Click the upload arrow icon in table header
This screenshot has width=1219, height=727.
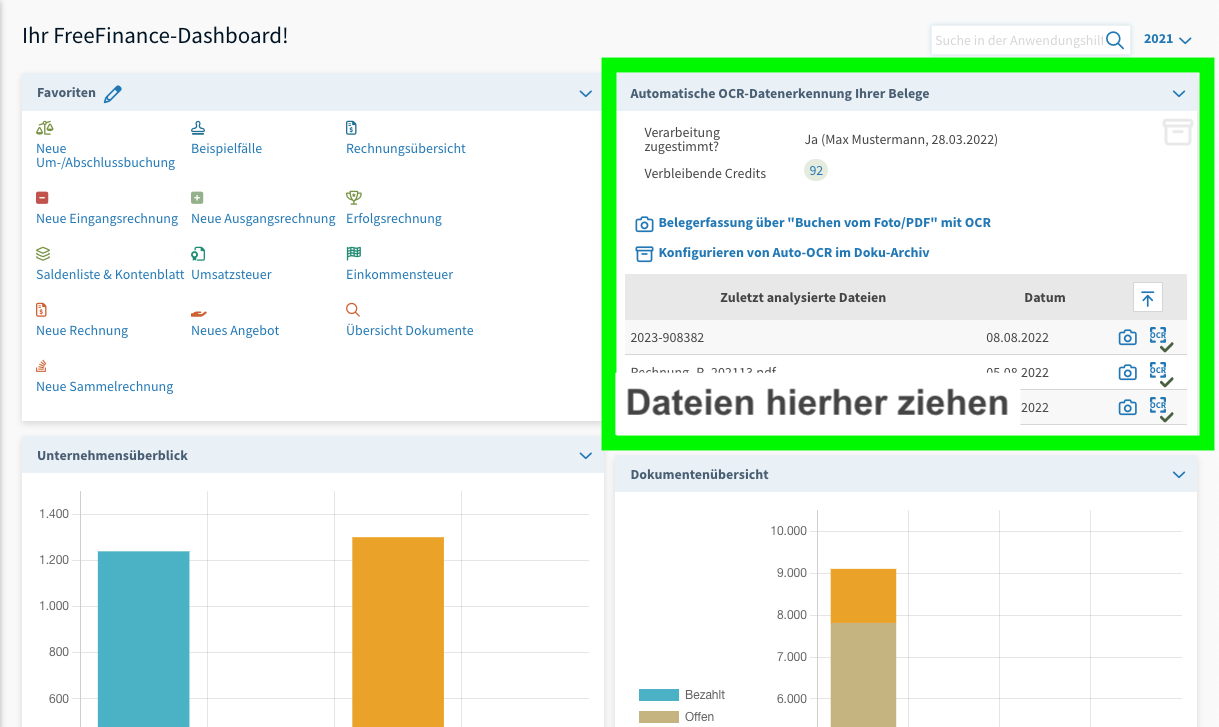click(x=1147, y=298)
